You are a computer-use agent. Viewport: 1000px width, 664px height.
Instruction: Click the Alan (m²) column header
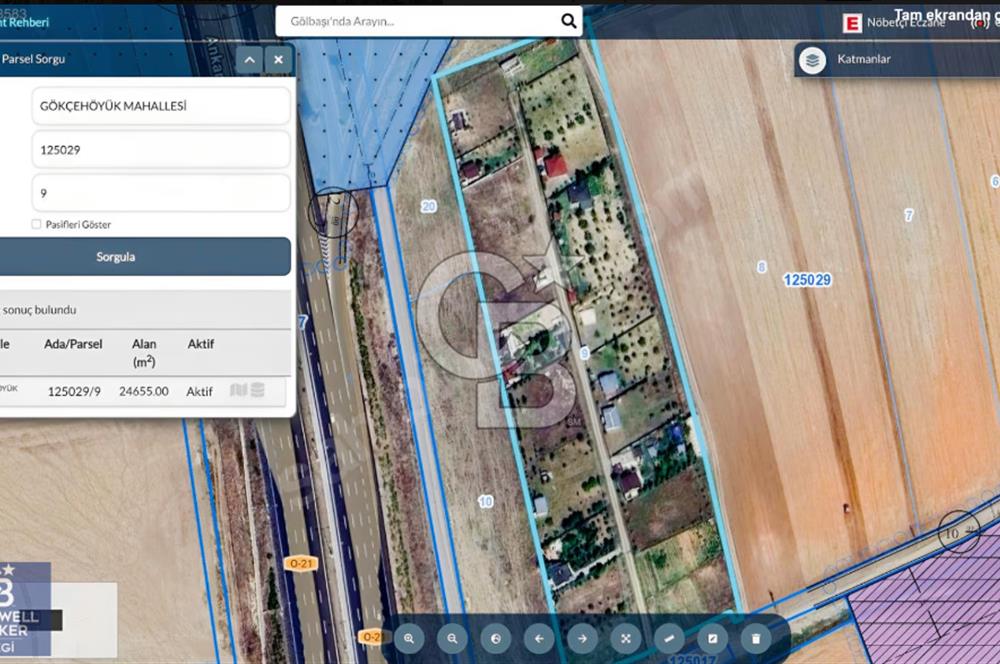click(x=144, y=353)
